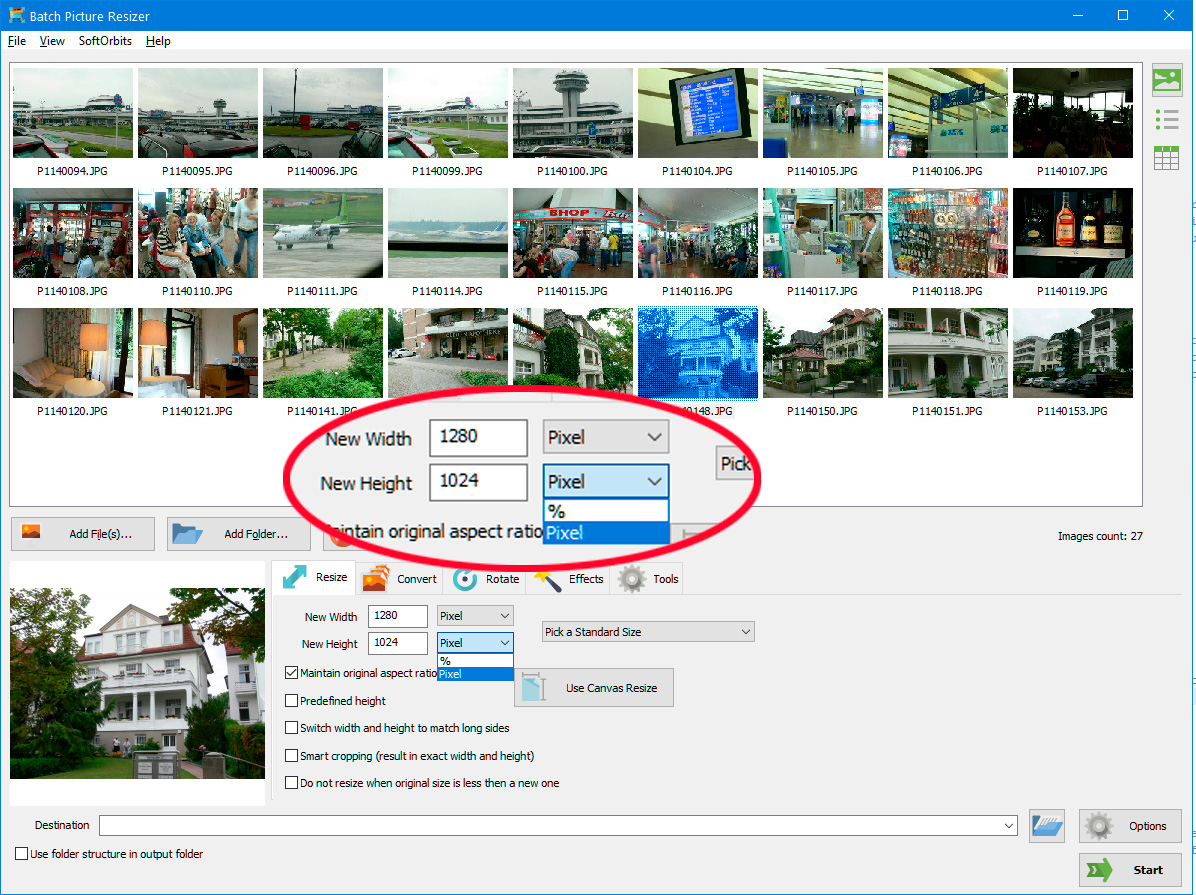
Task: Open the Pick a Standard Size dropdown
Action: (x=648, y=632)
